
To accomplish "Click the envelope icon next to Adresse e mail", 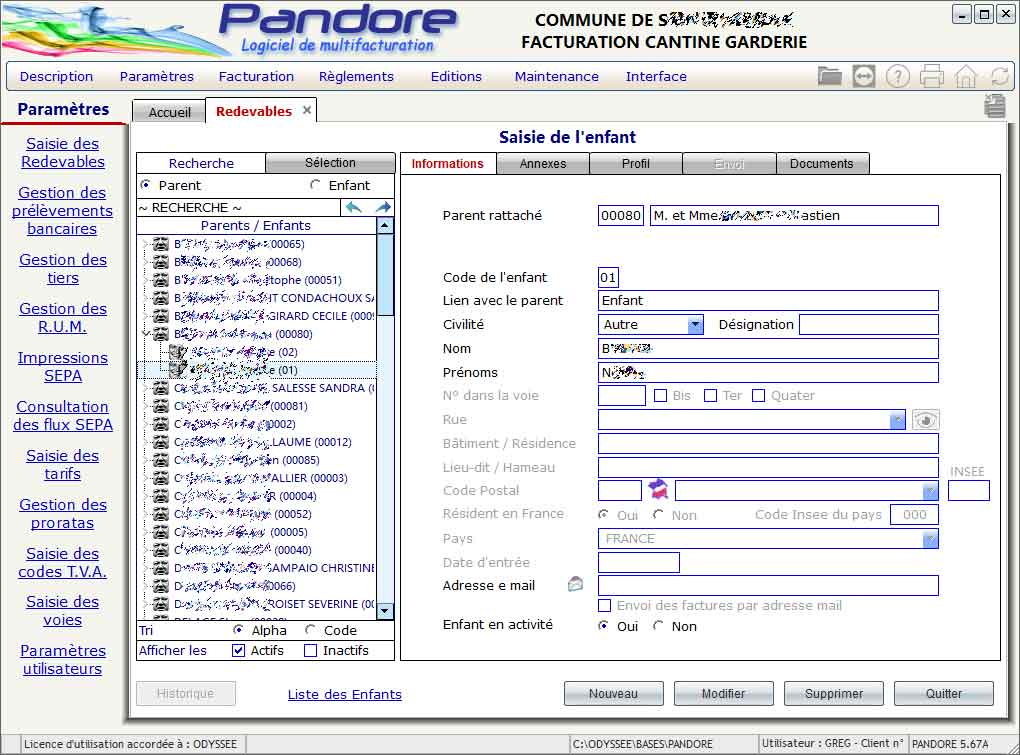I will click(575, 585).
